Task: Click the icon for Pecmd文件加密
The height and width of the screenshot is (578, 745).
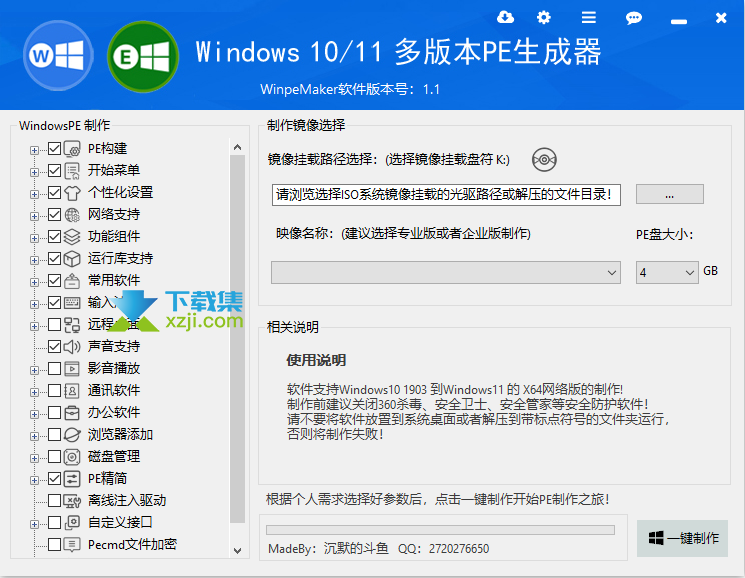Action: (72, 544)
